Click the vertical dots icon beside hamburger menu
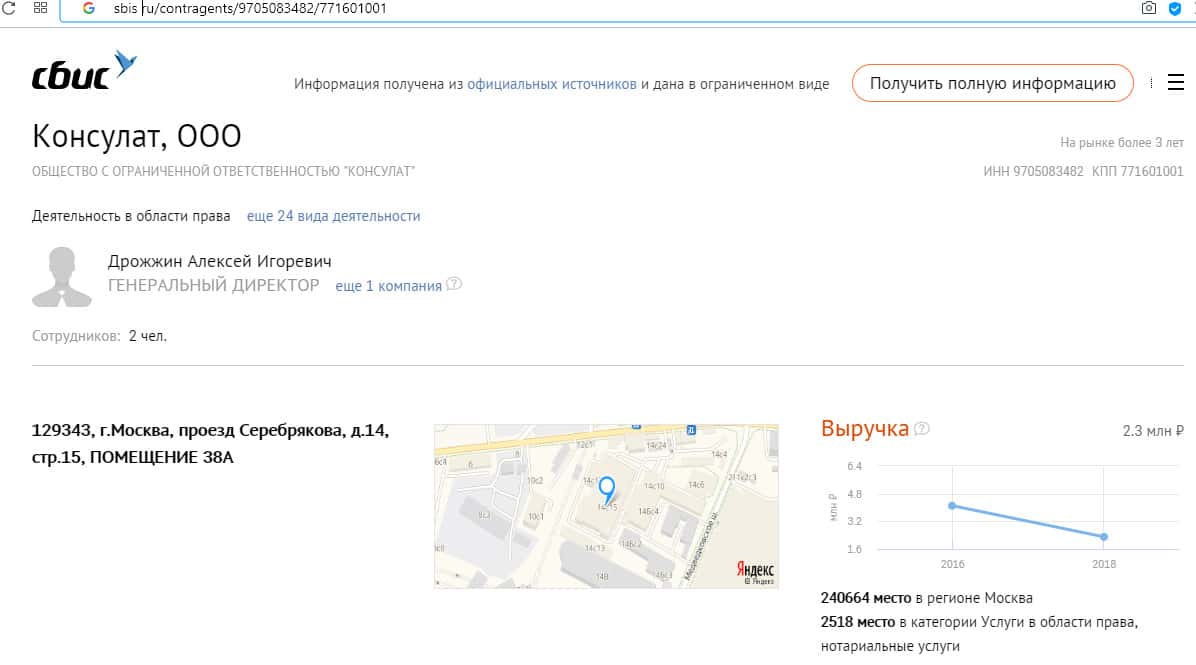 click(1151, 82)
